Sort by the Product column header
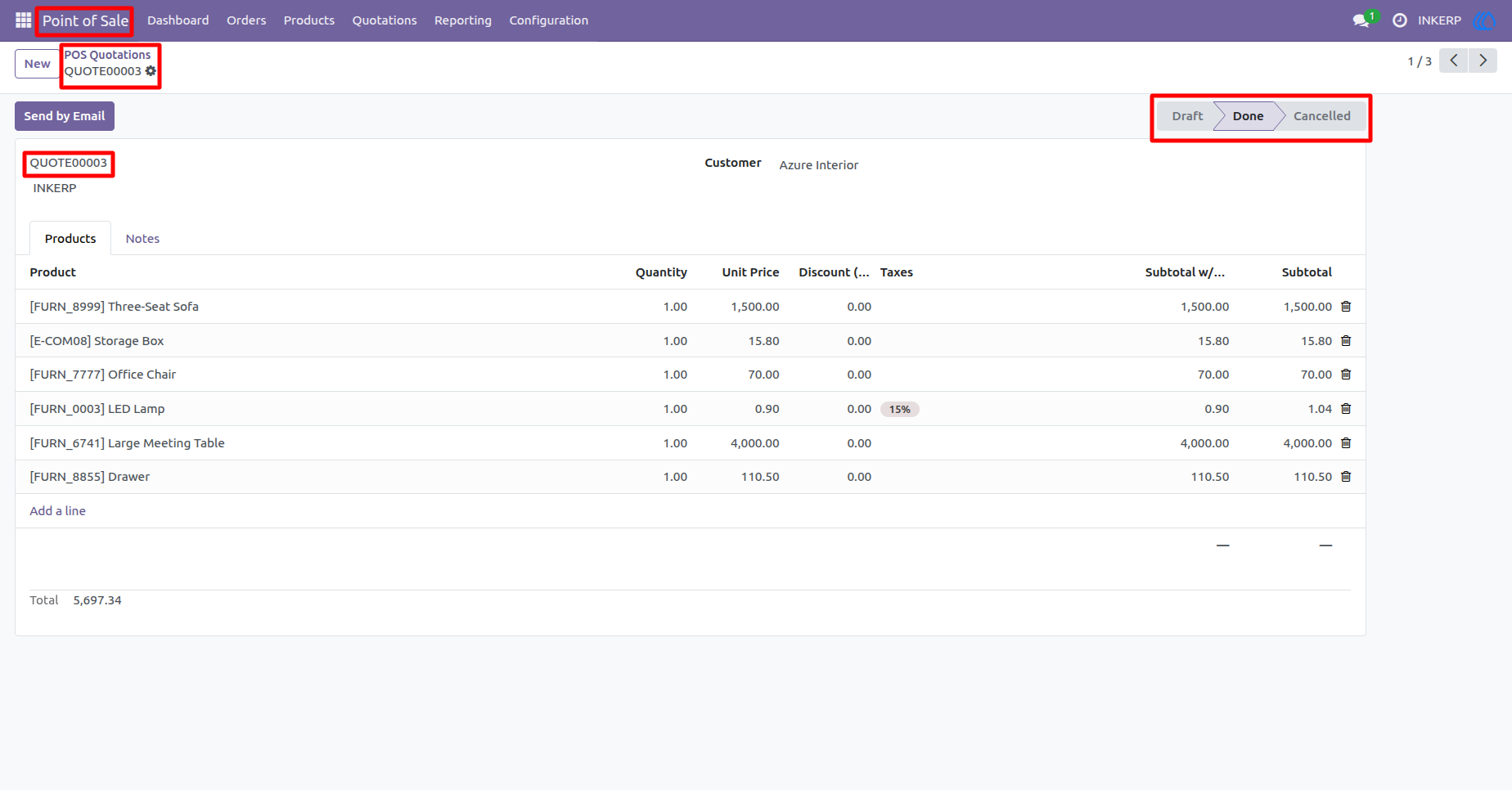 pos(53,272)
